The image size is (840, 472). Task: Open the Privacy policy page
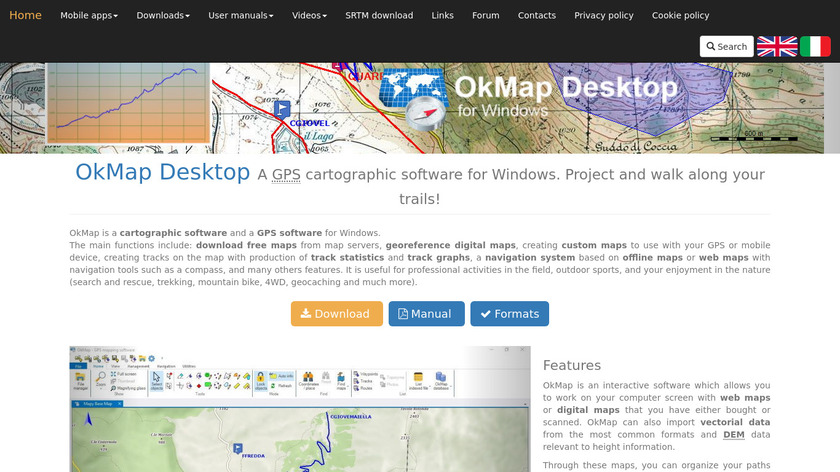pyautogui.click(x=604, y=16)
